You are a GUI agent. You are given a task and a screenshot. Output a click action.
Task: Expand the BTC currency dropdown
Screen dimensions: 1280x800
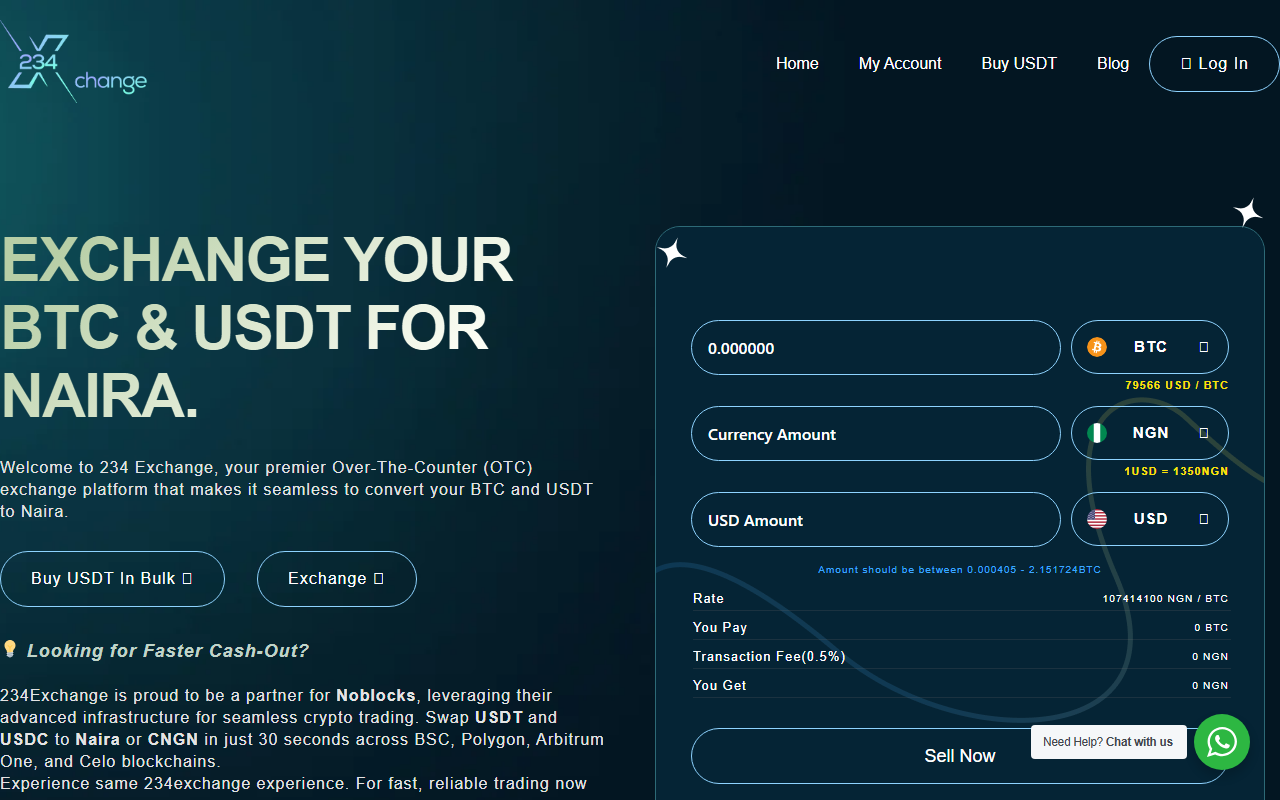1150,347
